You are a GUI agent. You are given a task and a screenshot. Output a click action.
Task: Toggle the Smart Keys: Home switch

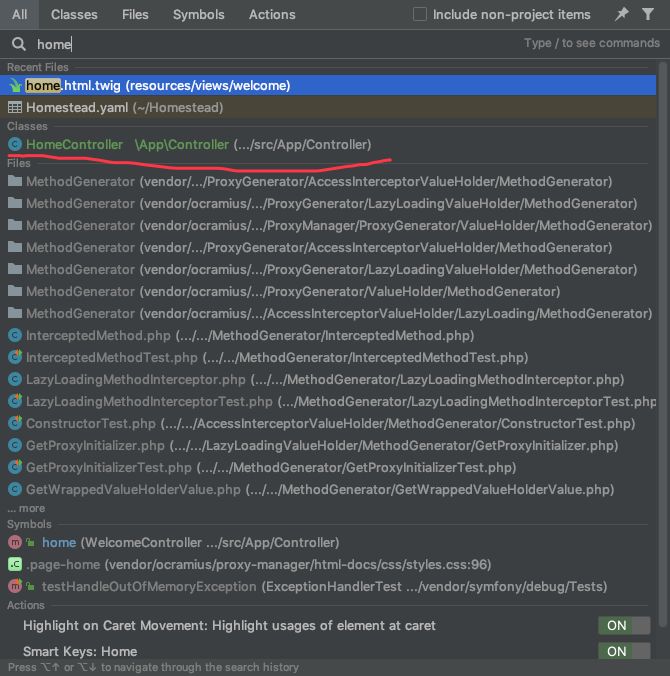point(623,651)
